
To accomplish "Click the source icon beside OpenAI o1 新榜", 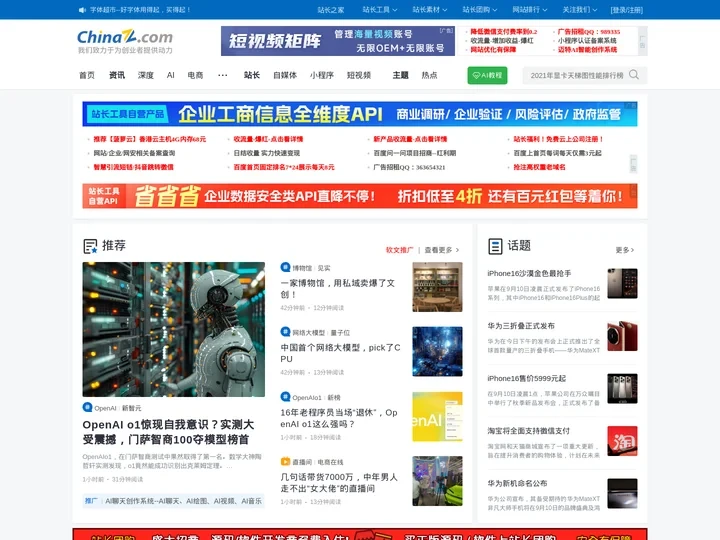I will pos(285,397).
